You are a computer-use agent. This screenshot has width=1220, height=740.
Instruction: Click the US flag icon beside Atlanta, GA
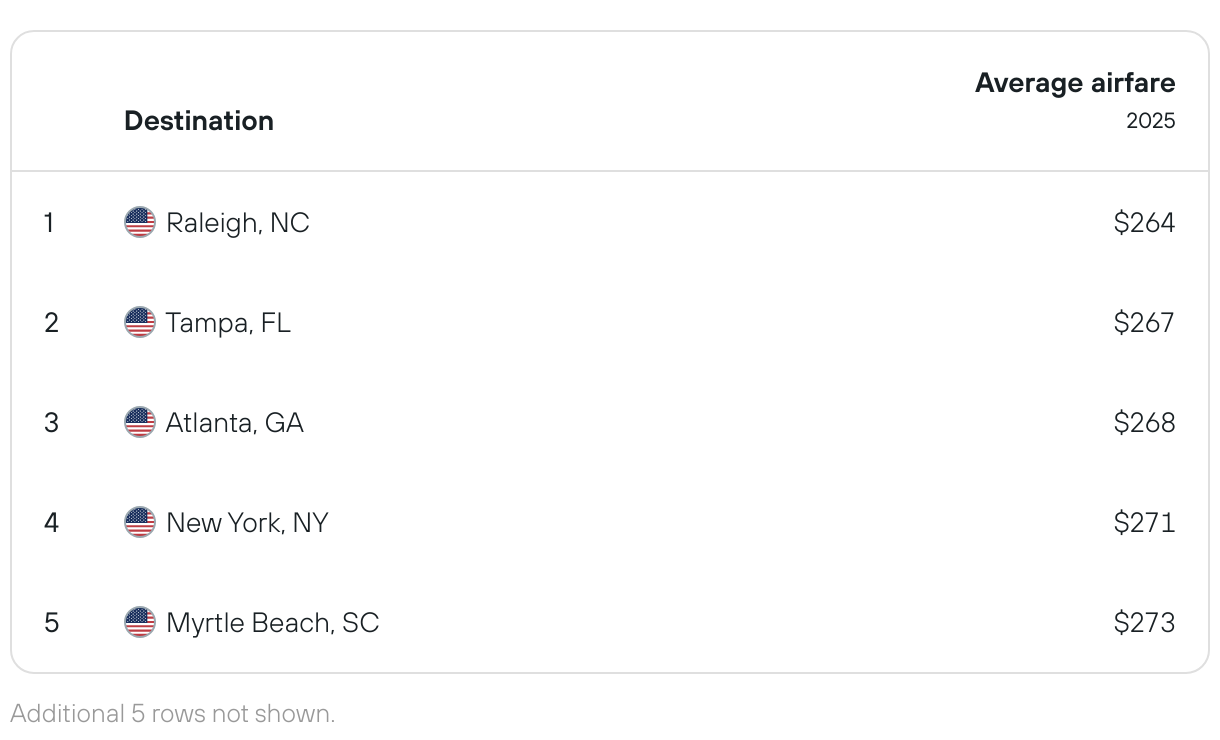tap(140, 422)
